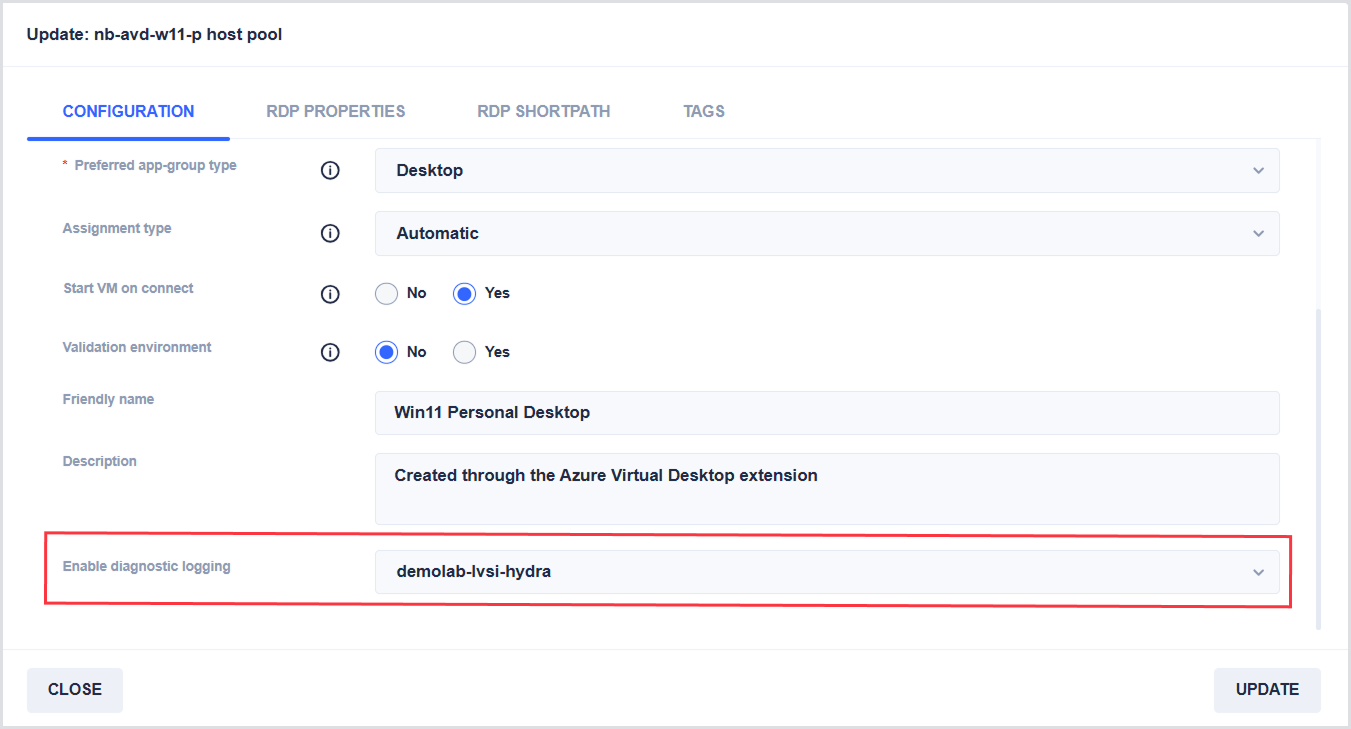Screen dimensions: 1351x729
Task: Click the Update button
Action: [x=1267, y=690]
